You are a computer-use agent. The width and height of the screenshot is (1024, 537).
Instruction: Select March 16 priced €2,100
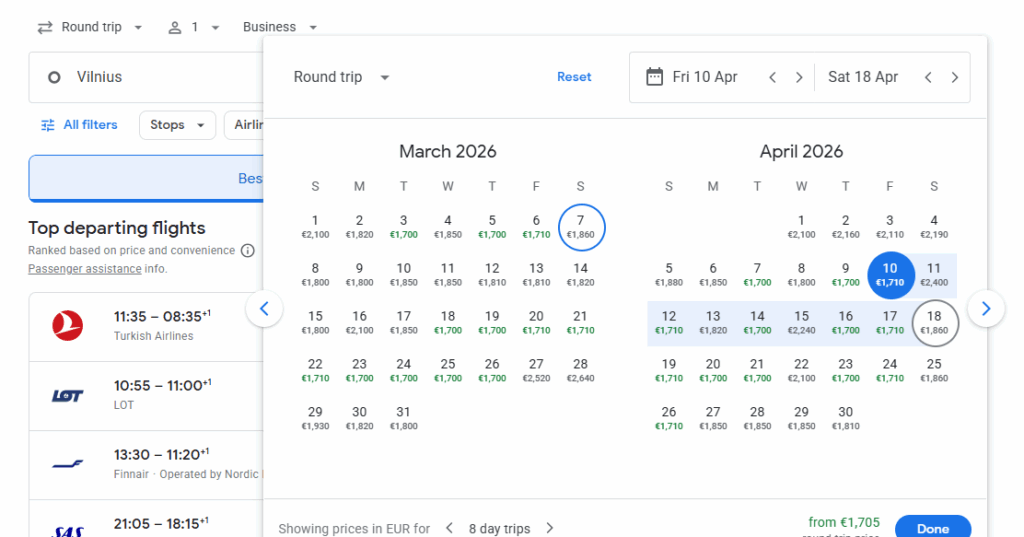click(x=359, y=322)
